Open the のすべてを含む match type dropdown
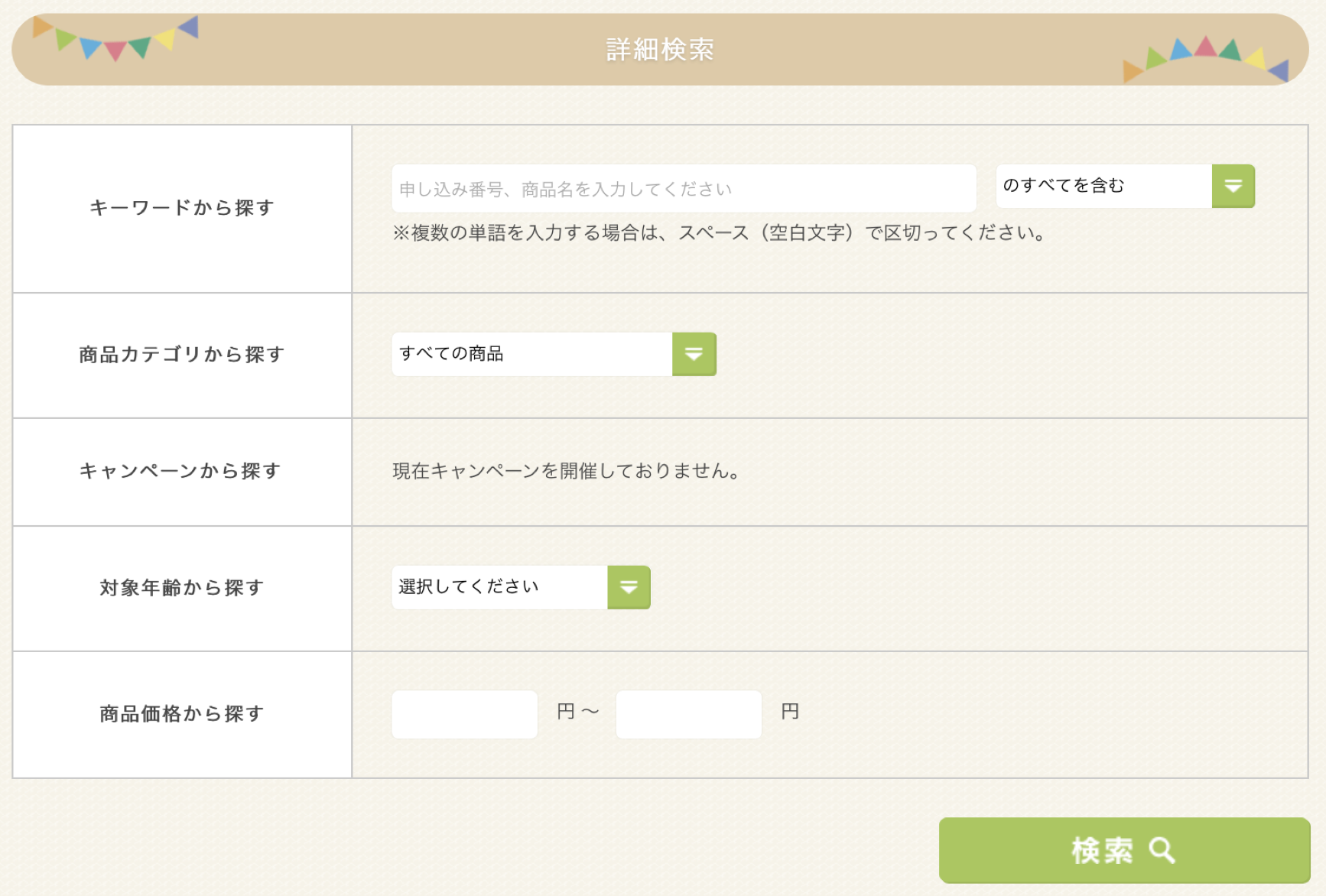 tap(1104, 186)
